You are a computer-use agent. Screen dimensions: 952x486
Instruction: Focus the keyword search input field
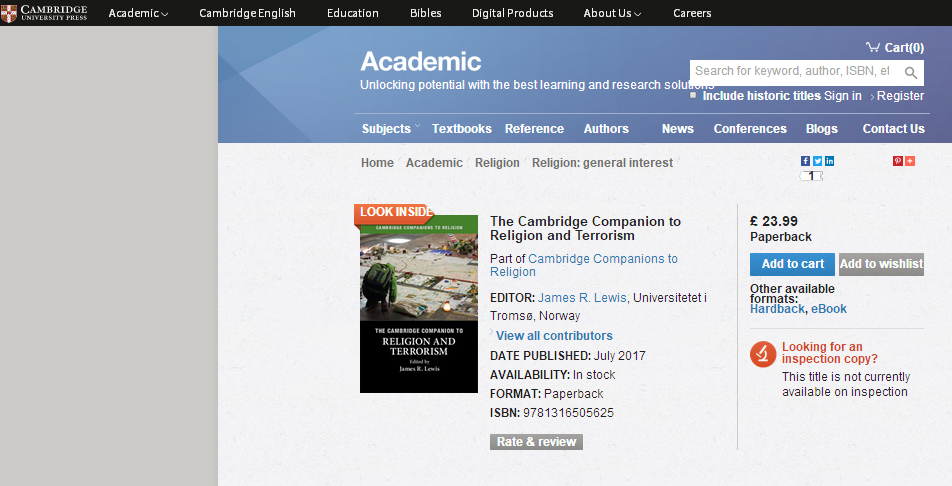coord(796,72)
